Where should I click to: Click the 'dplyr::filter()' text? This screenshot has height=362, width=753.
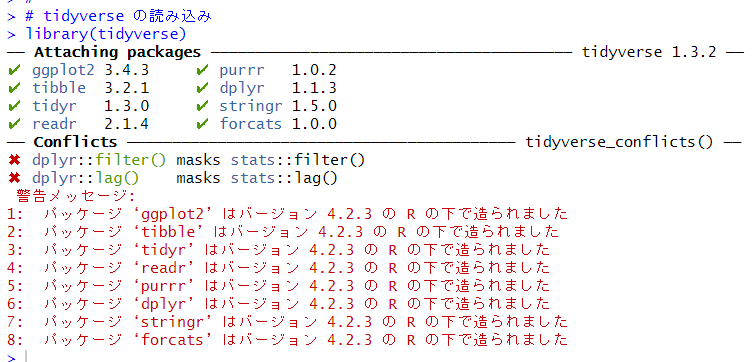point(98,160)
